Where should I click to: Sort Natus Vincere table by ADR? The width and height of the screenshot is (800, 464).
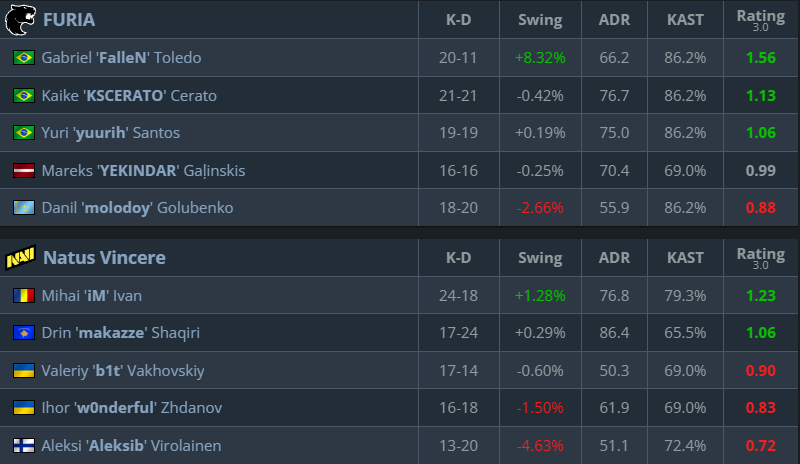(614, 258)
